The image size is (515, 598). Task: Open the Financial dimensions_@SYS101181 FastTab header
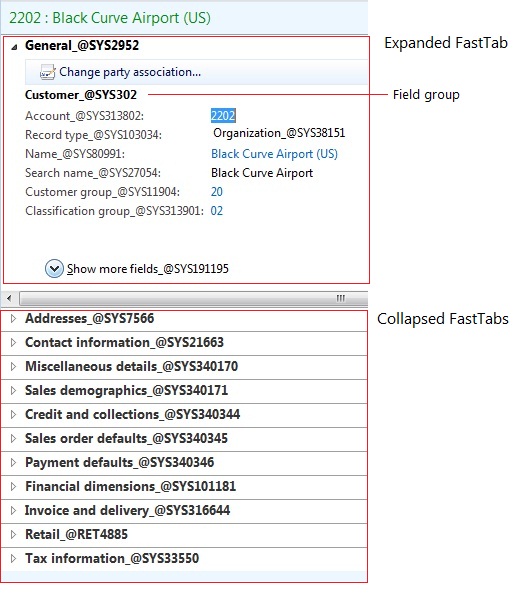coord(184,487)
